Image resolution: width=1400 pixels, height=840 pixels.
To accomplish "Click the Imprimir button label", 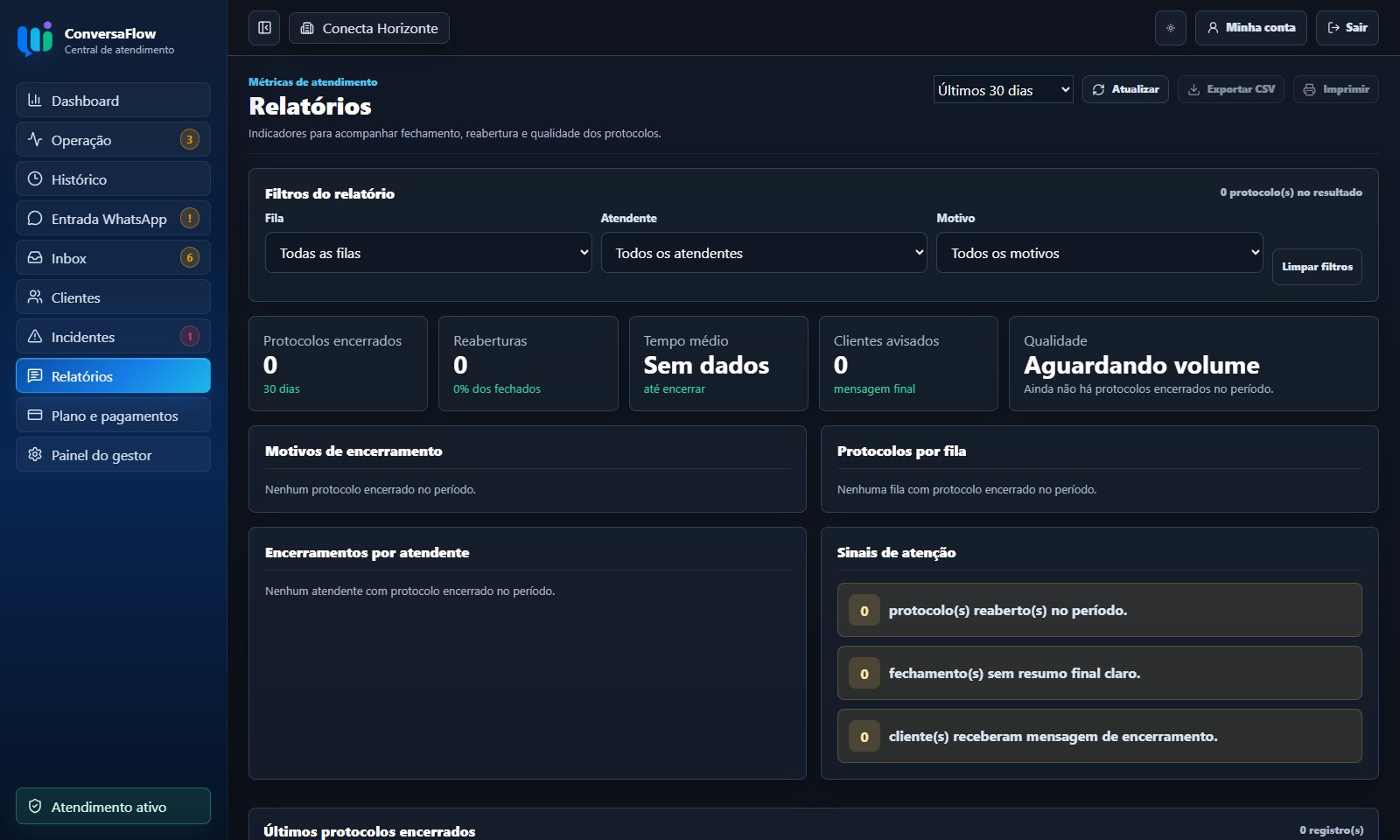I will click(1346, 89).
